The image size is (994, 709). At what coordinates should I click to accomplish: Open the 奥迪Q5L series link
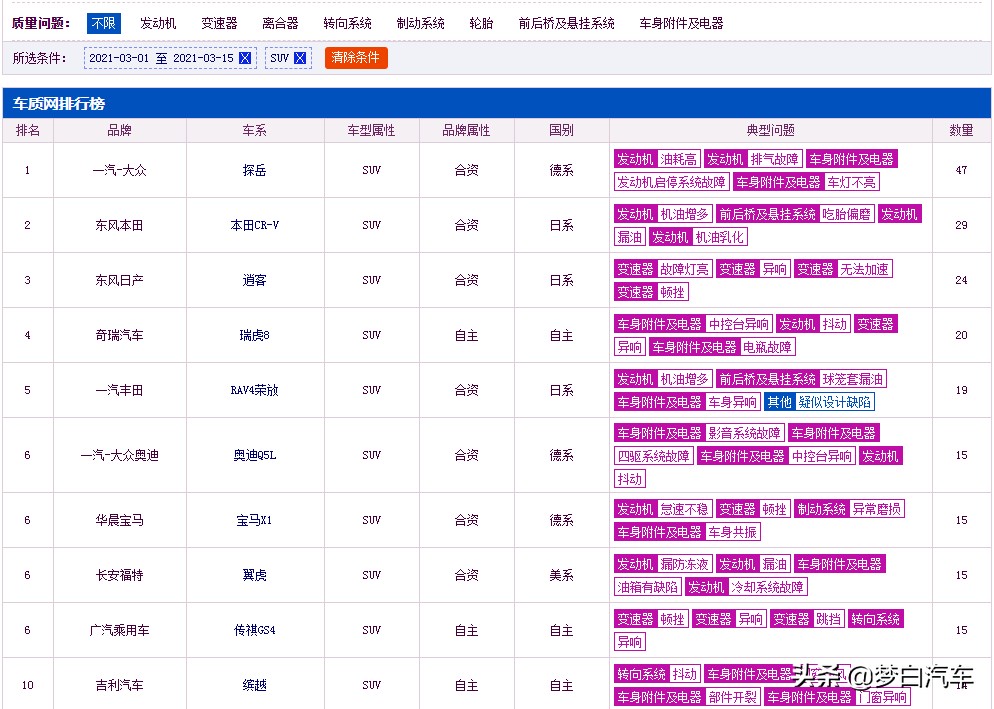coord(254,455)
